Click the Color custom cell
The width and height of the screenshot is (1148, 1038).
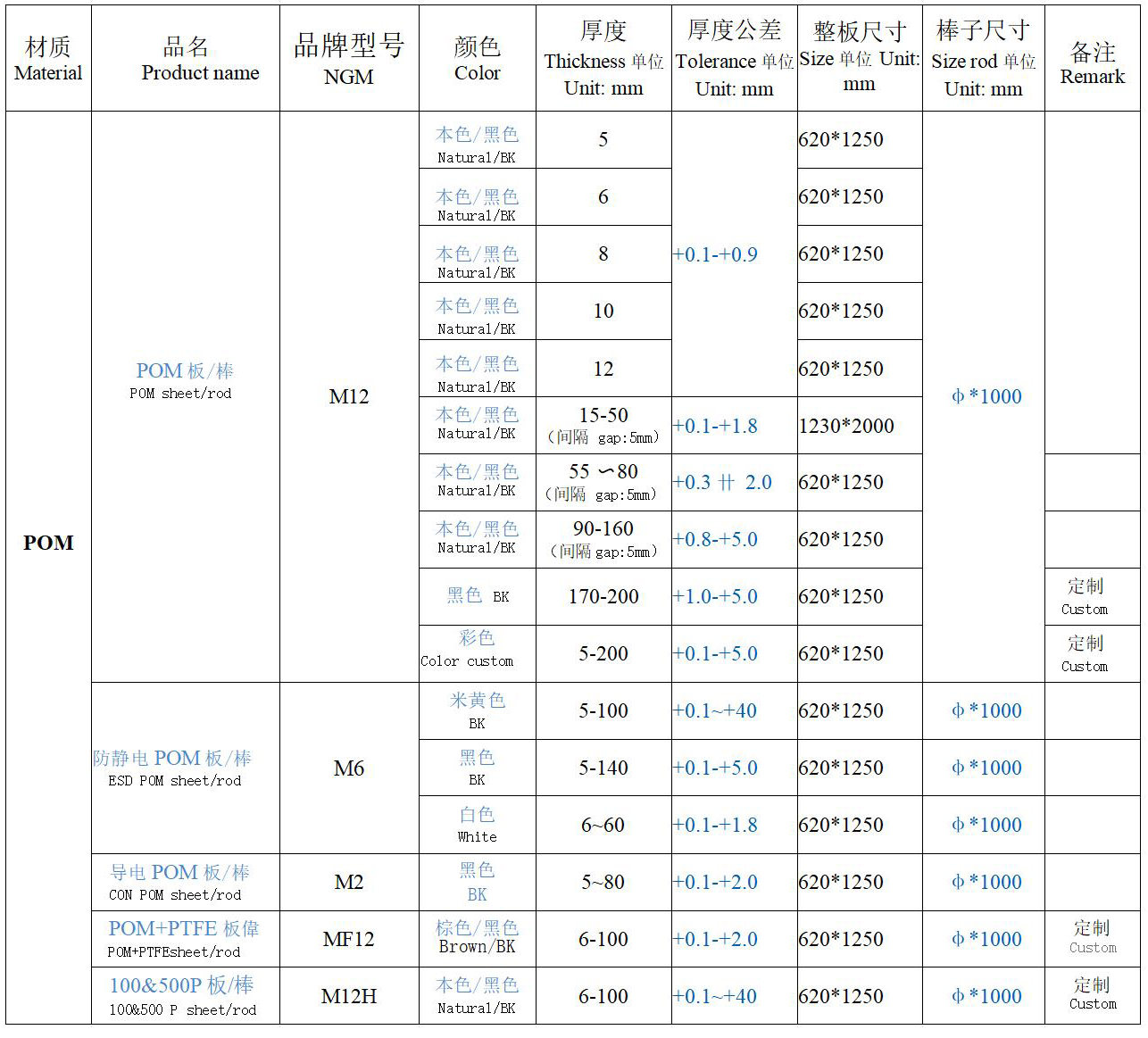[x=477, y=652]
